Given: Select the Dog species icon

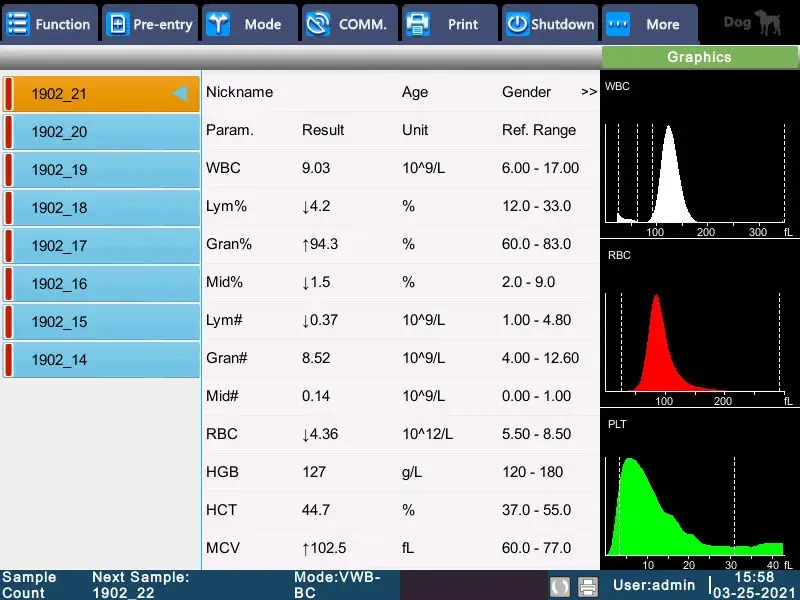Looking at the screenshot, I should (x=767, y=22).
